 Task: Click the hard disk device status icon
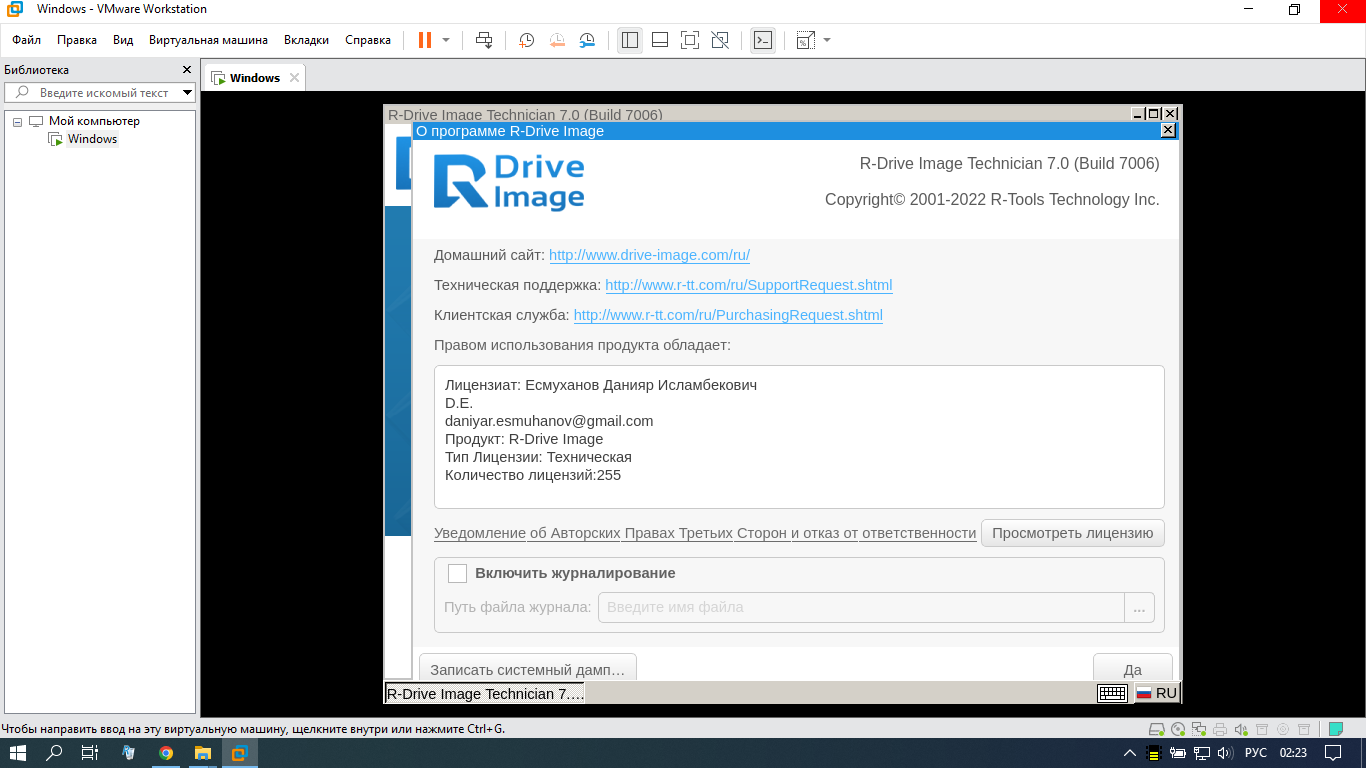(x=1157, y=729)
